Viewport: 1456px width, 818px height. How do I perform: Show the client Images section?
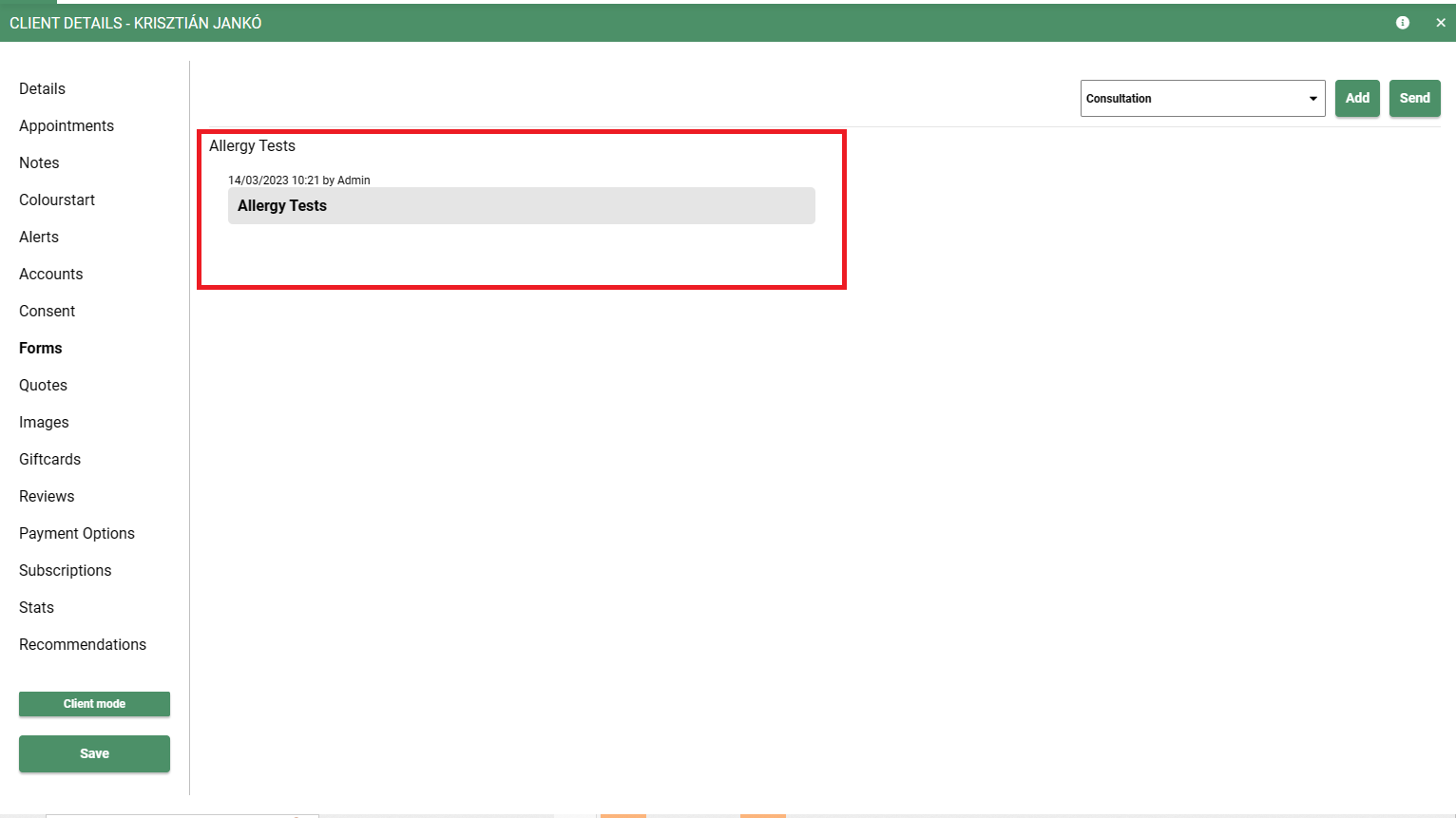[x=45, y=423]
